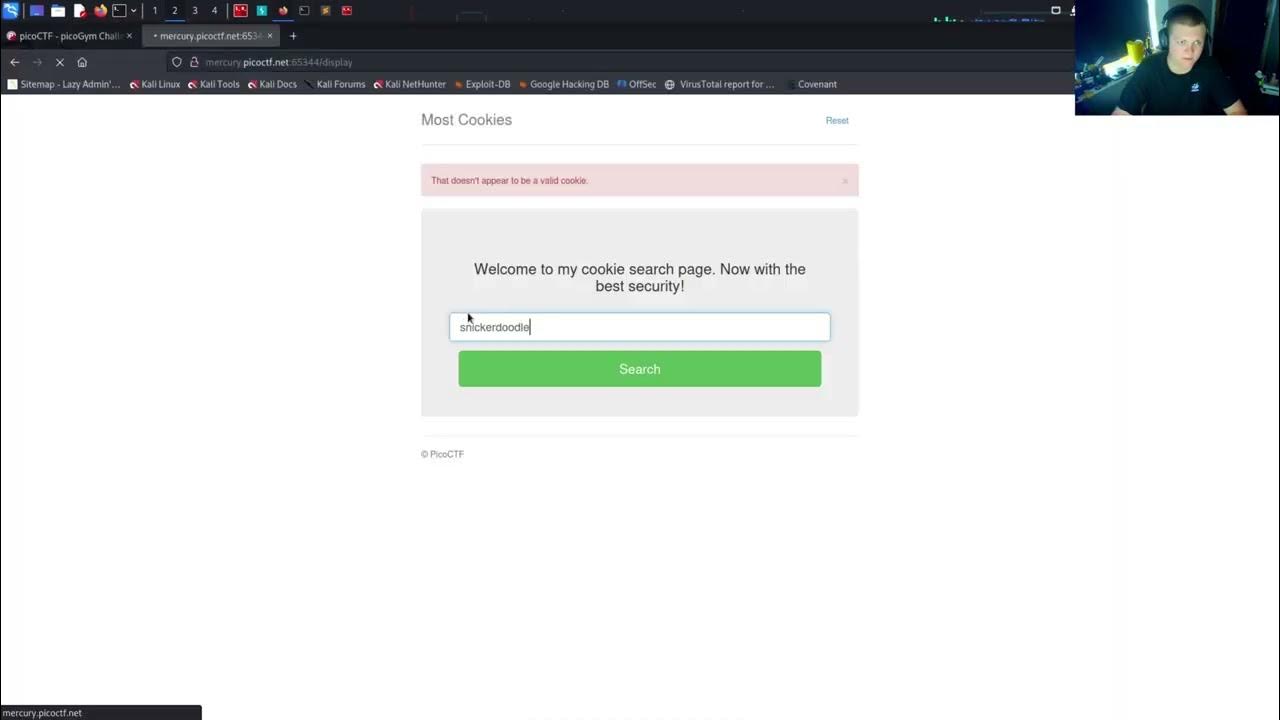Switch to workspace 4
The height and width of the screenshot is (720, 1280).
(x=214, y=10)
